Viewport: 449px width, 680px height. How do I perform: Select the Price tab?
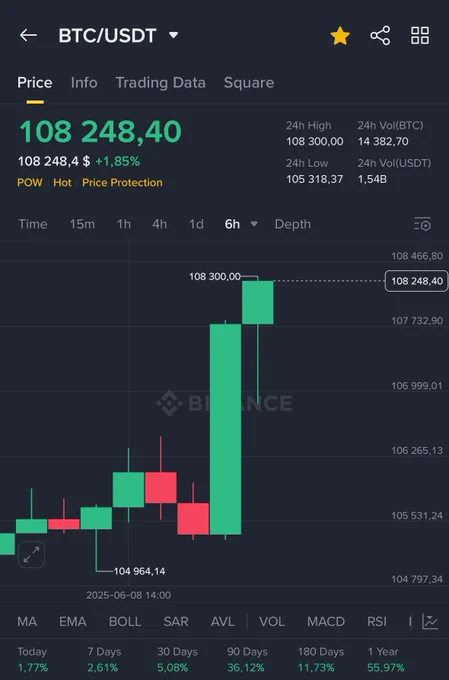[x=35, y=83]
